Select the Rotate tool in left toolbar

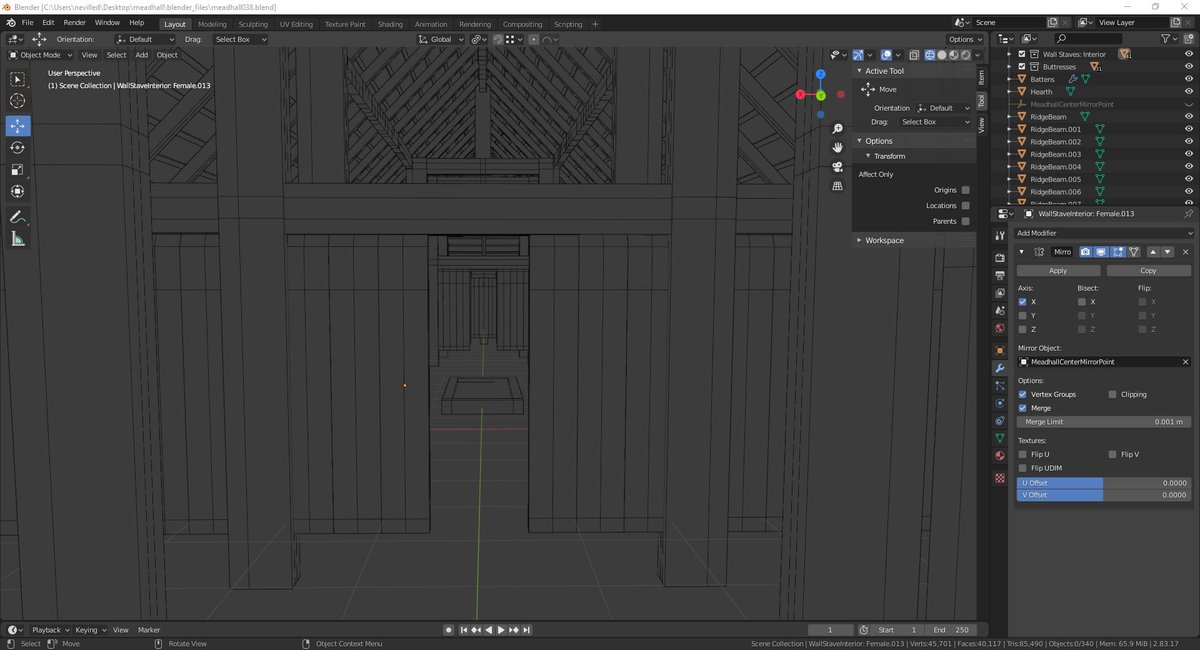(x=17, y=147)
